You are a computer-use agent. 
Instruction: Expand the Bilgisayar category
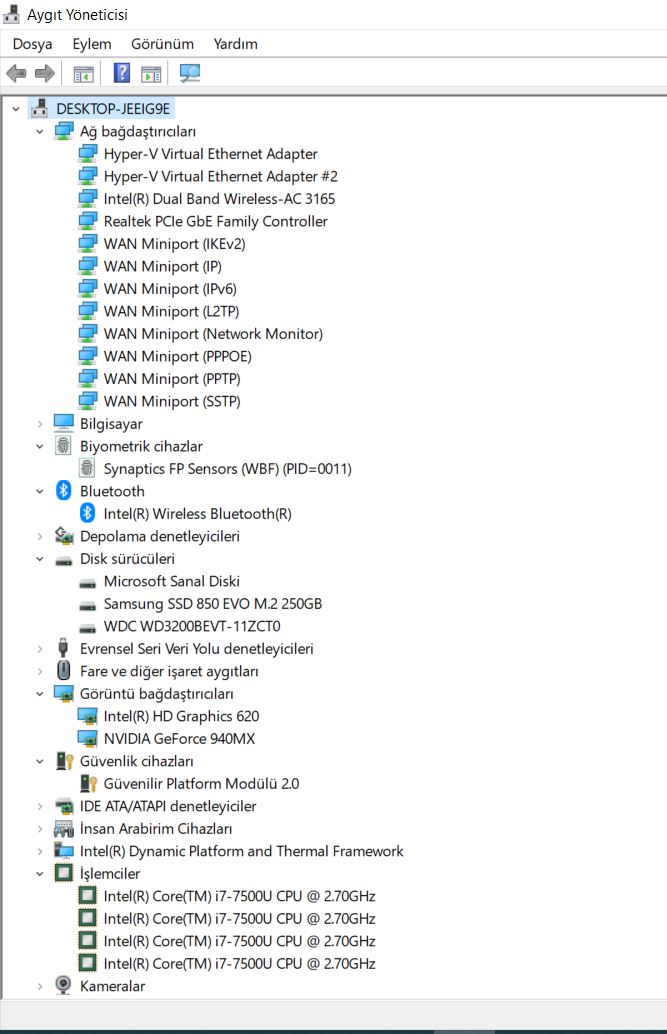(x=40, y=423)
